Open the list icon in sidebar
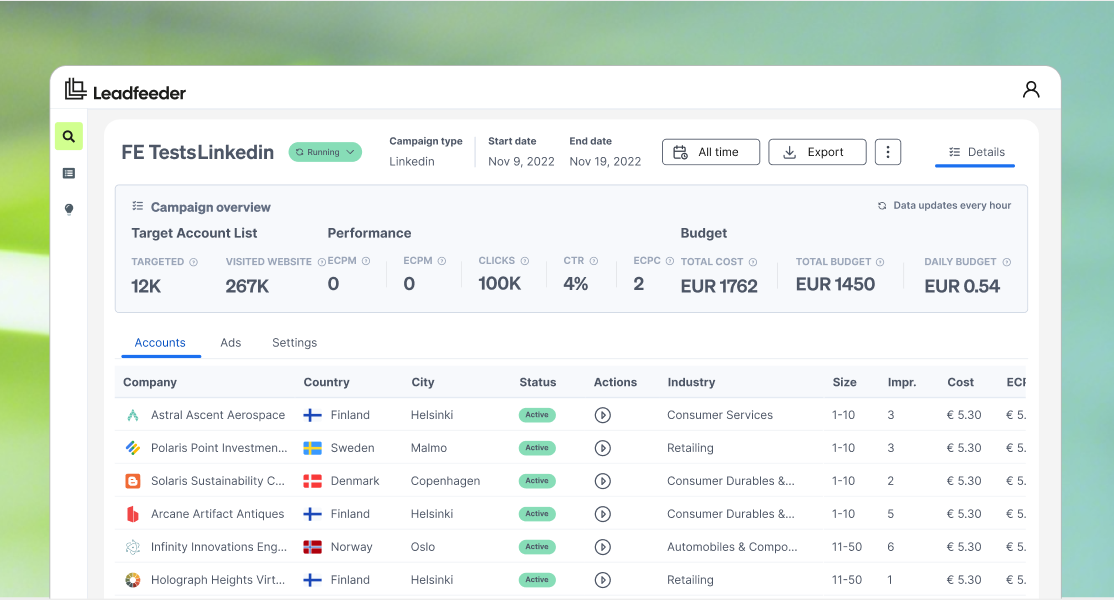1114x600 pixels. pos(69,173)
